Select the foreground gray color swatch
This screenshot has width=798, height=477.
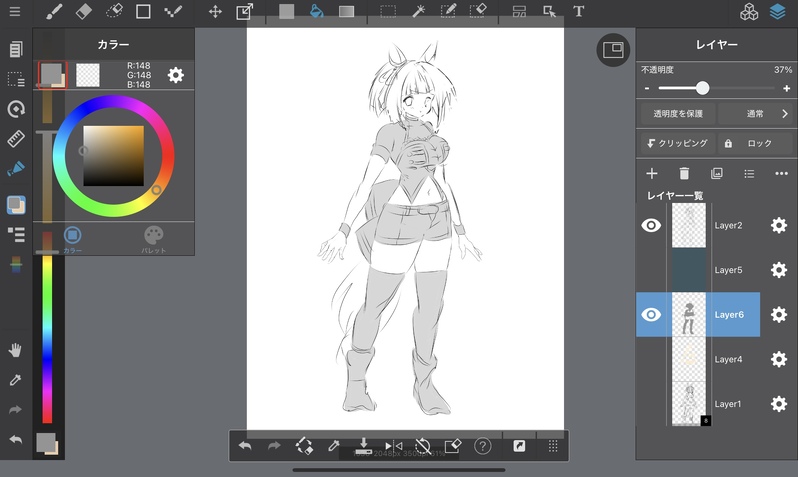pos(51,74)
